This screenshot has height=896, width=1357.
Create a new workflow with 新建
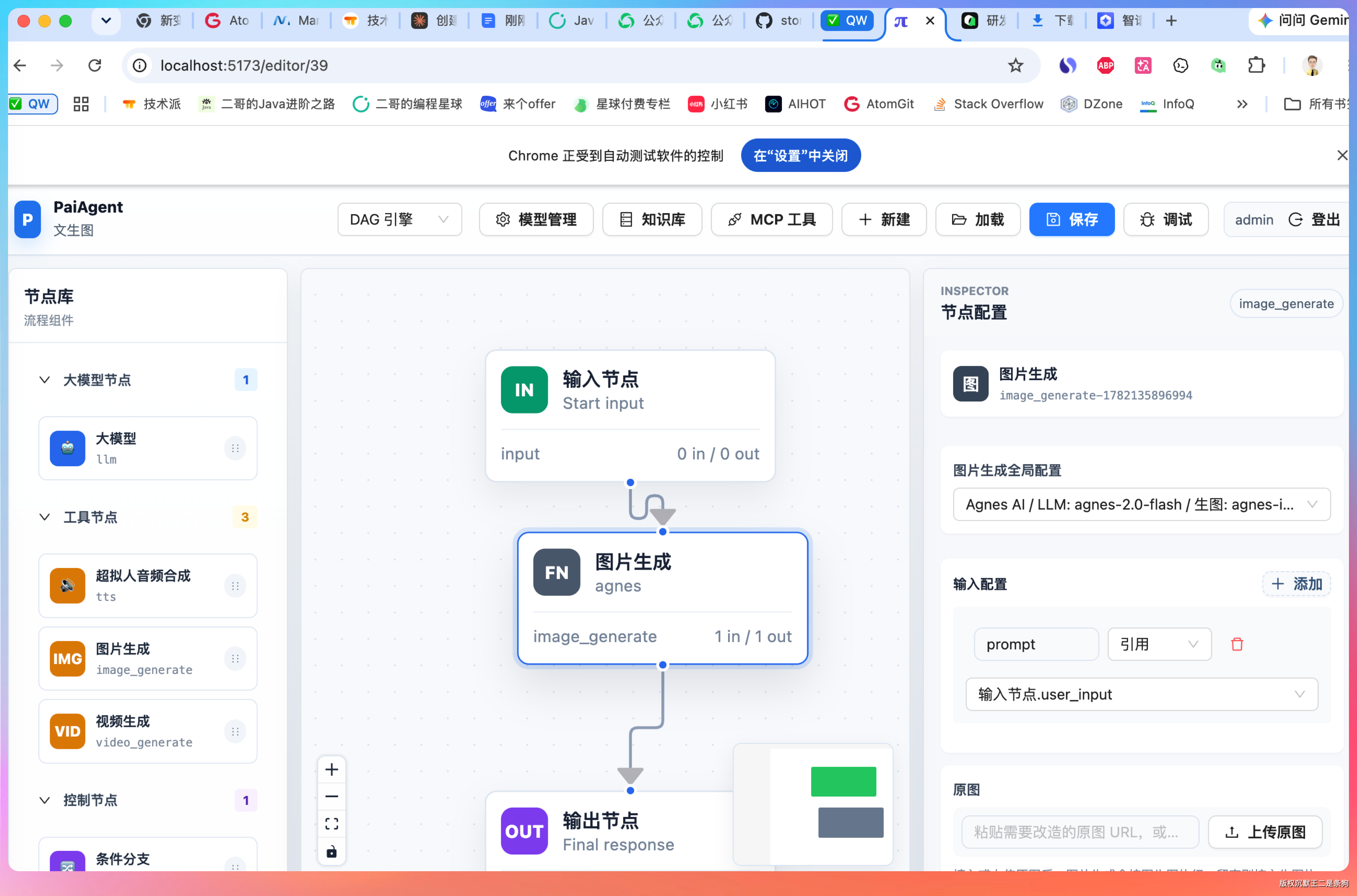[884, 219]
